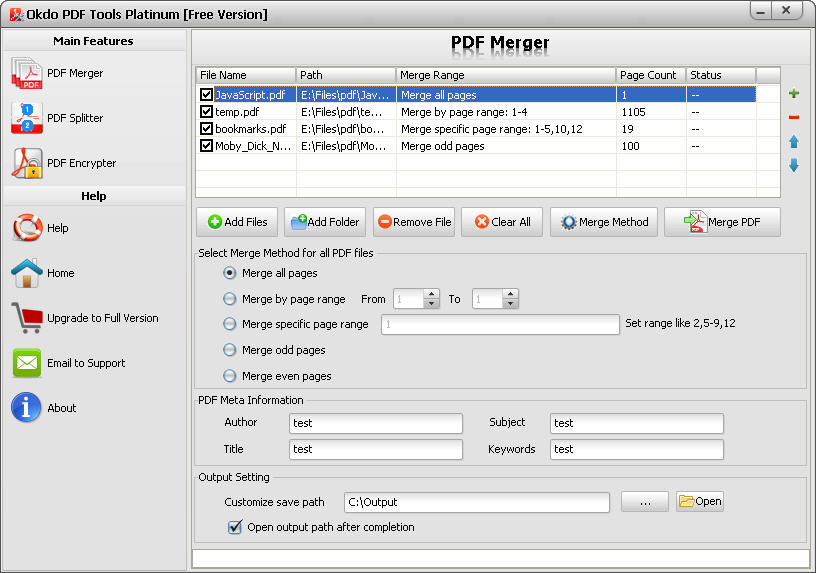Click the Help lifebuoy icon

pyautogui.click(x=27, y=228)
